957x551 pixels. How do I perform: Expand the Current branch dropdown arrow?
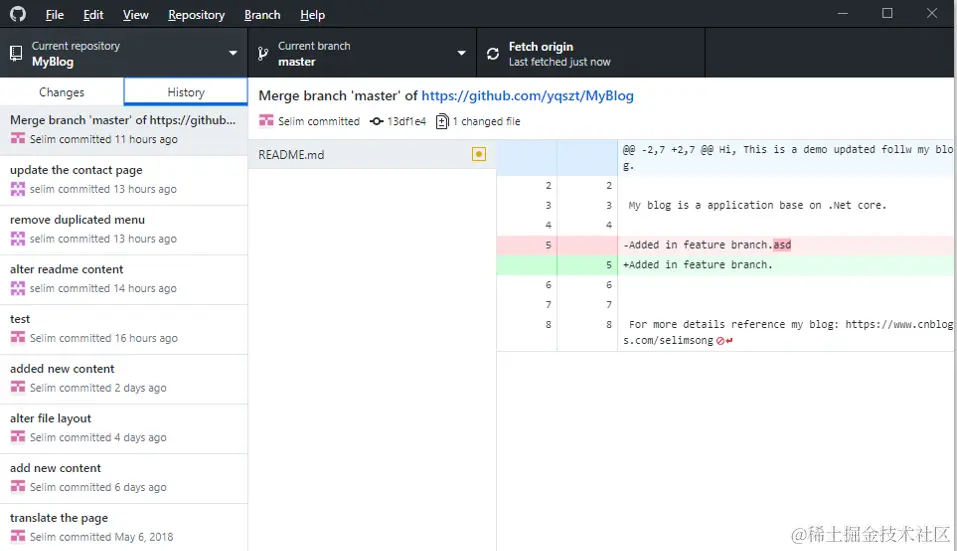(461, 53)
